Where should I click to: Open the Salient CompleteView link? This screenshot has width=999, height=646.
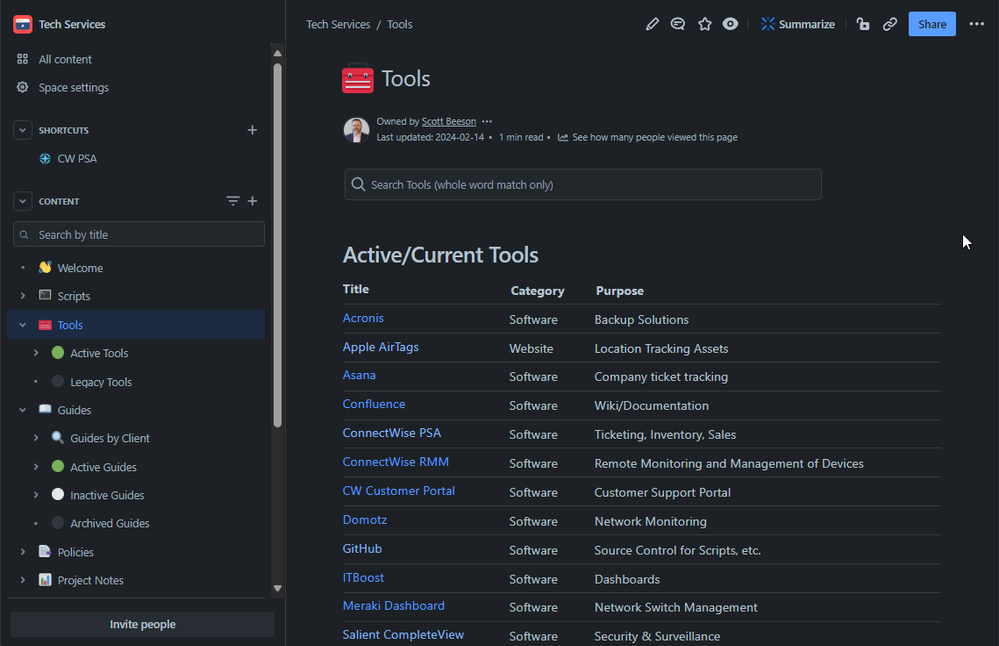click(x=403, y=635)
